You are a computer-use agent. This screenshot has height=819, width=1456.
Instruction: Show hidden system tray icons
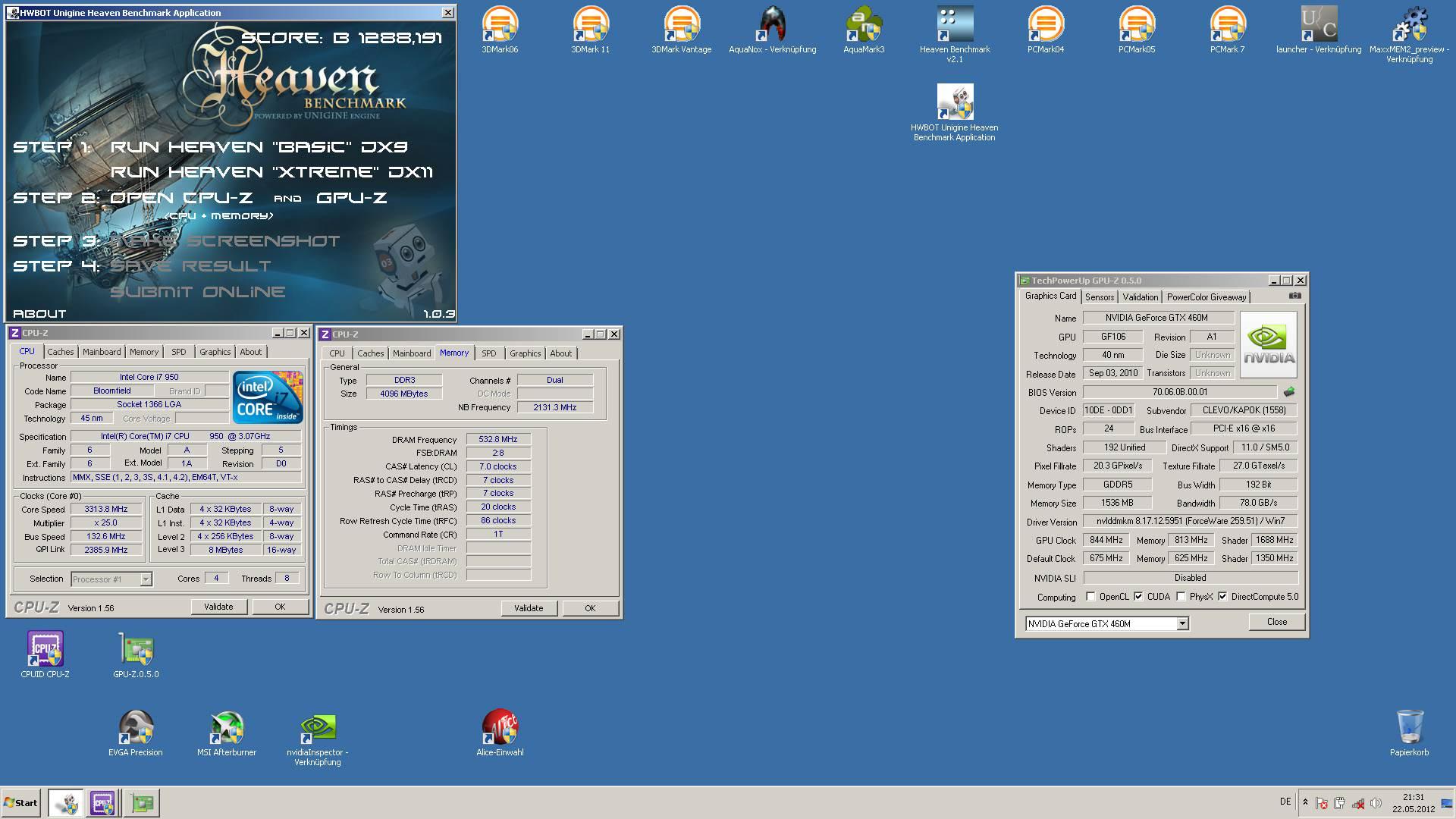click(x=1305, y=802)
